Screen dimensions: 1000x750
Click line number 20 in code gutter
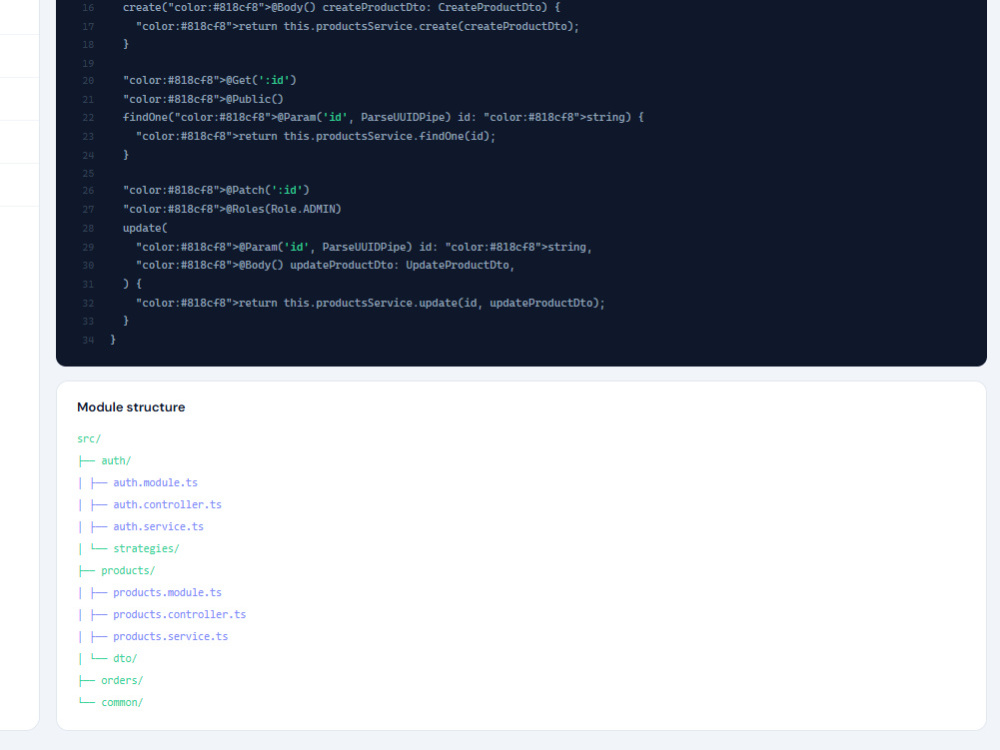(x=88, y=80)
